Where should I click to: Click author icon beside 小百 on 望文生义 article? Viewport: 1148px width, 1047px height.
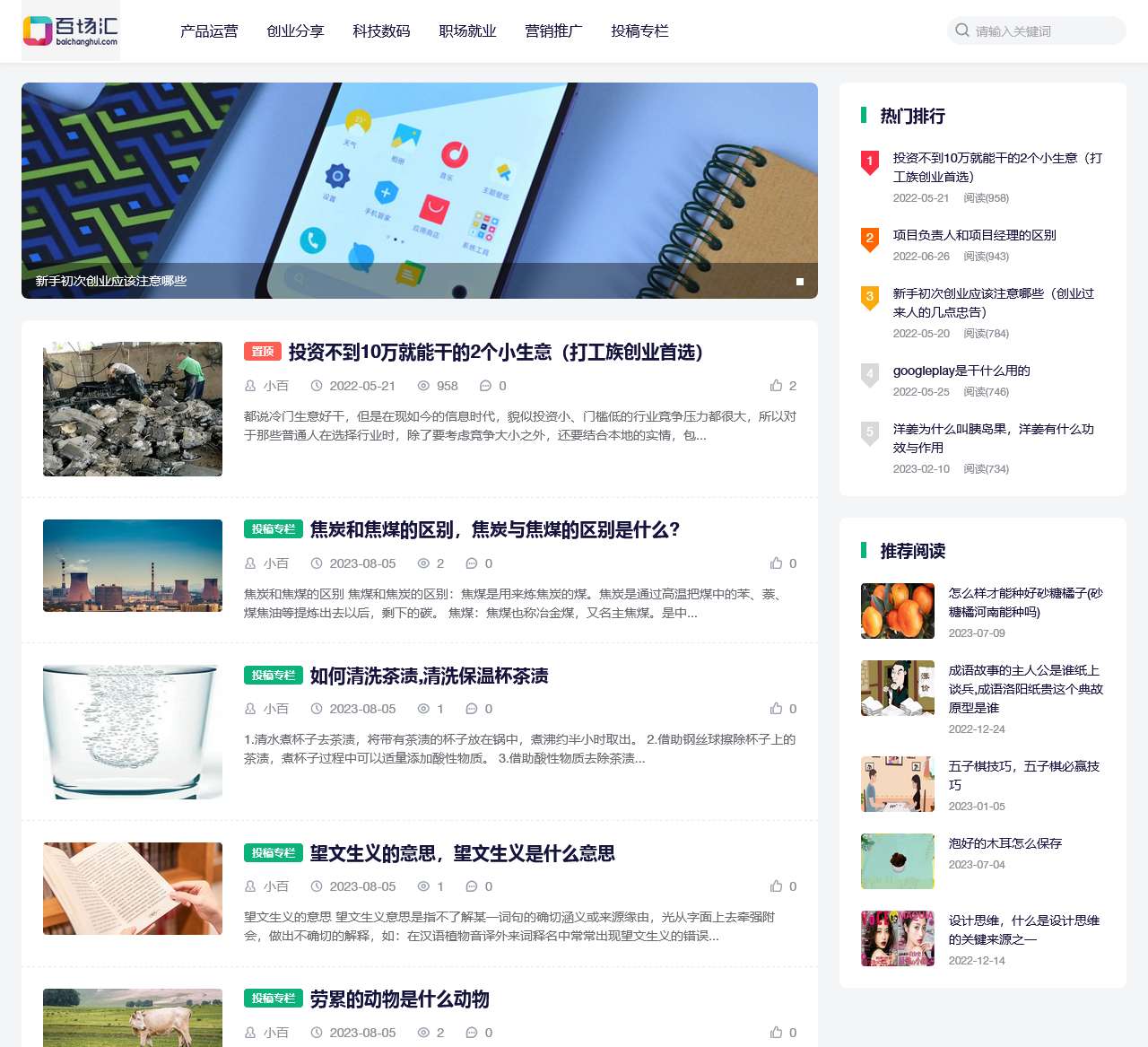tap(249, 886)
